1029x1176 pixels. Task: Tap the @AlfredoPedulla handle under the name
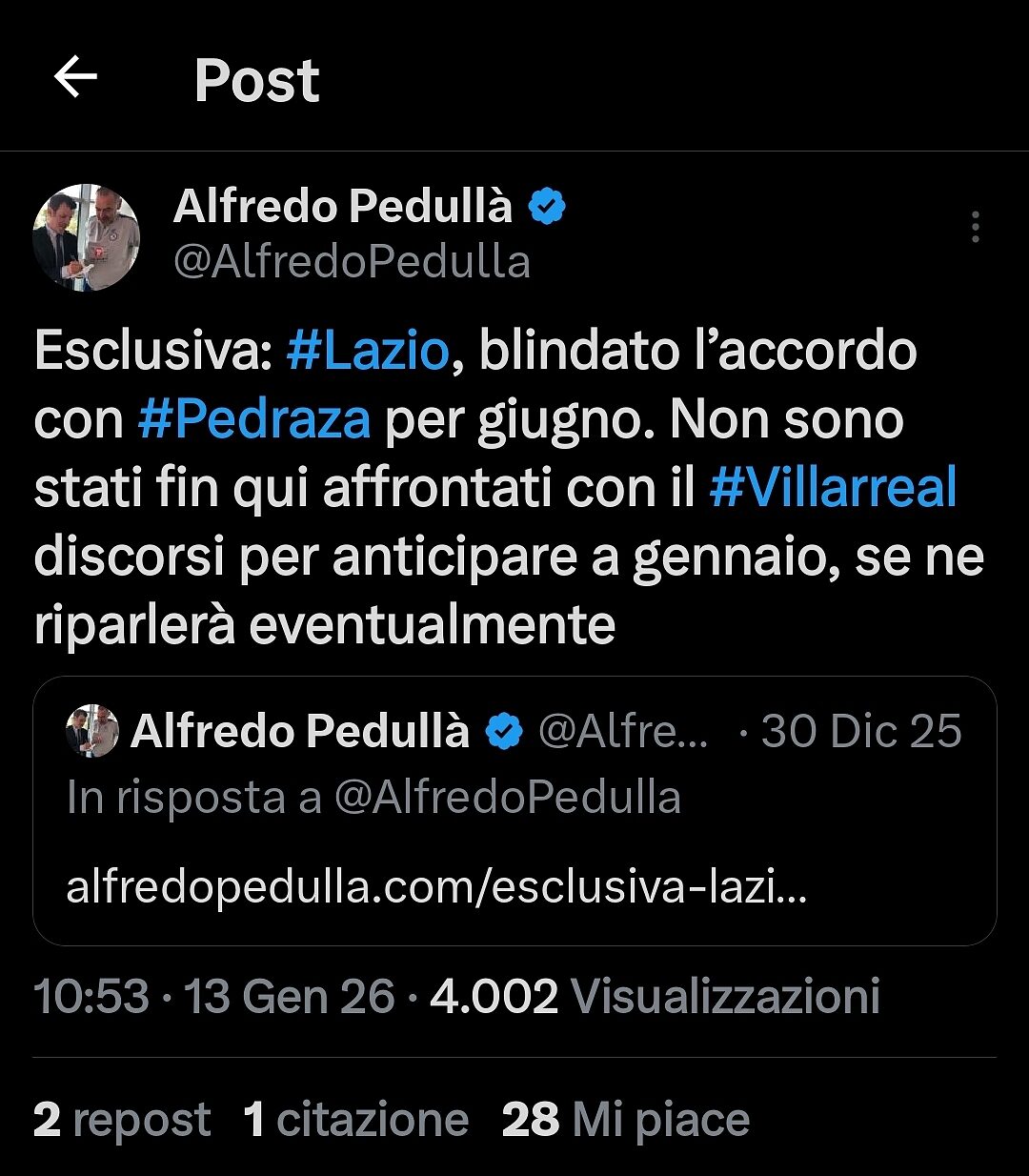coord(352,262)
